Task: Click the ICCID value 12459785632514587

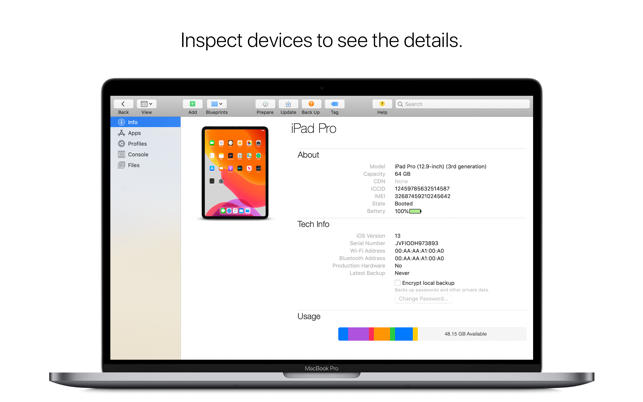Action: 422,189
